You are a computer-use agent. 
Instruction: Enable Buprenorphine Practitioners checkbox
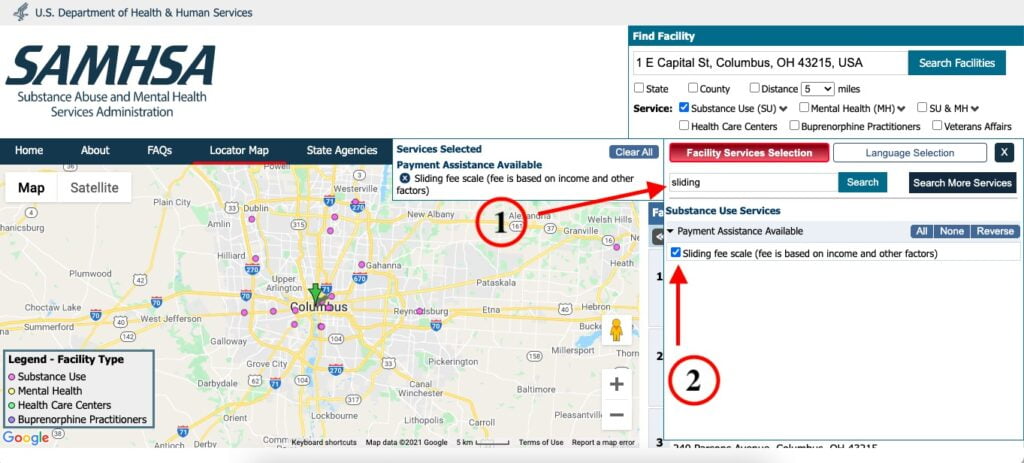(794, 125)
